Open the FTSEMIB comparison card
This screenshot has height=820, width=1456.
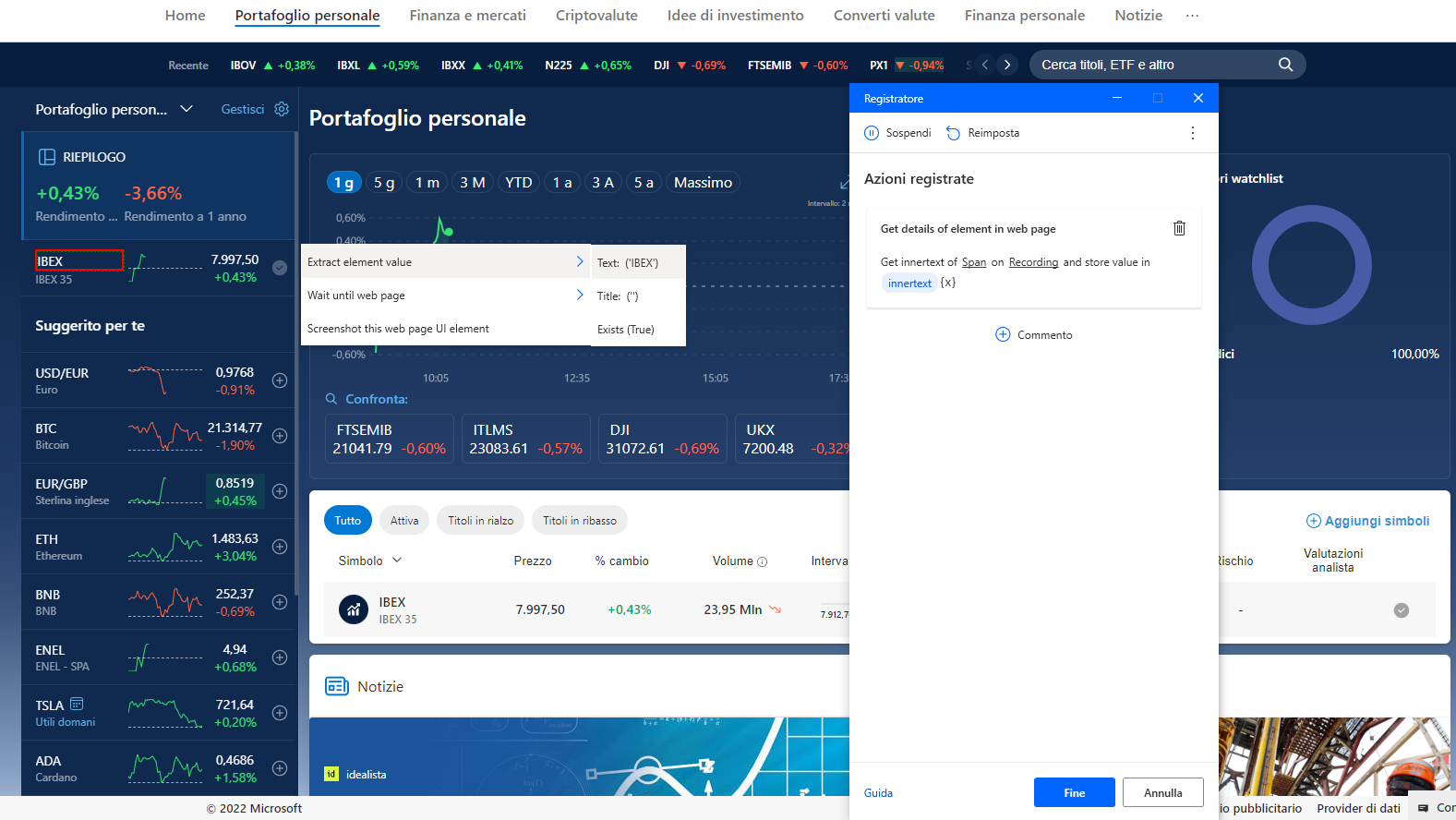(x=390, y=439)
